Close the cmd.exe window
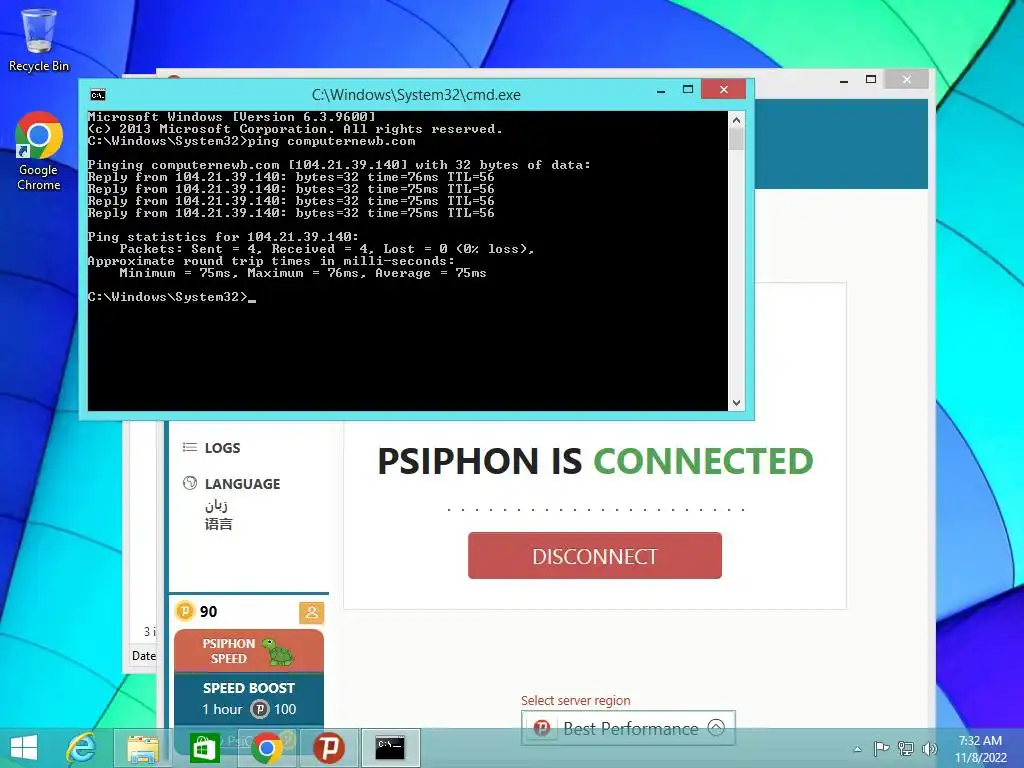This screenshot has height=768, width=1024. click(724, 89)
